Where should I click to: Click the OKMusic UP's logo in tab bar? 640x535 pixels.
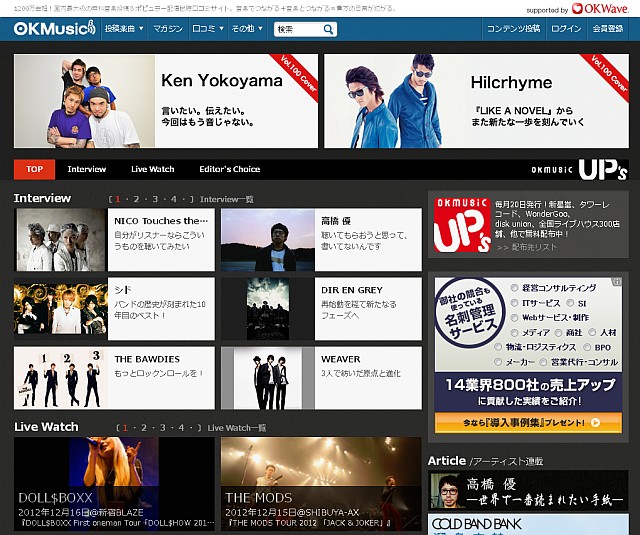(579, 169)
